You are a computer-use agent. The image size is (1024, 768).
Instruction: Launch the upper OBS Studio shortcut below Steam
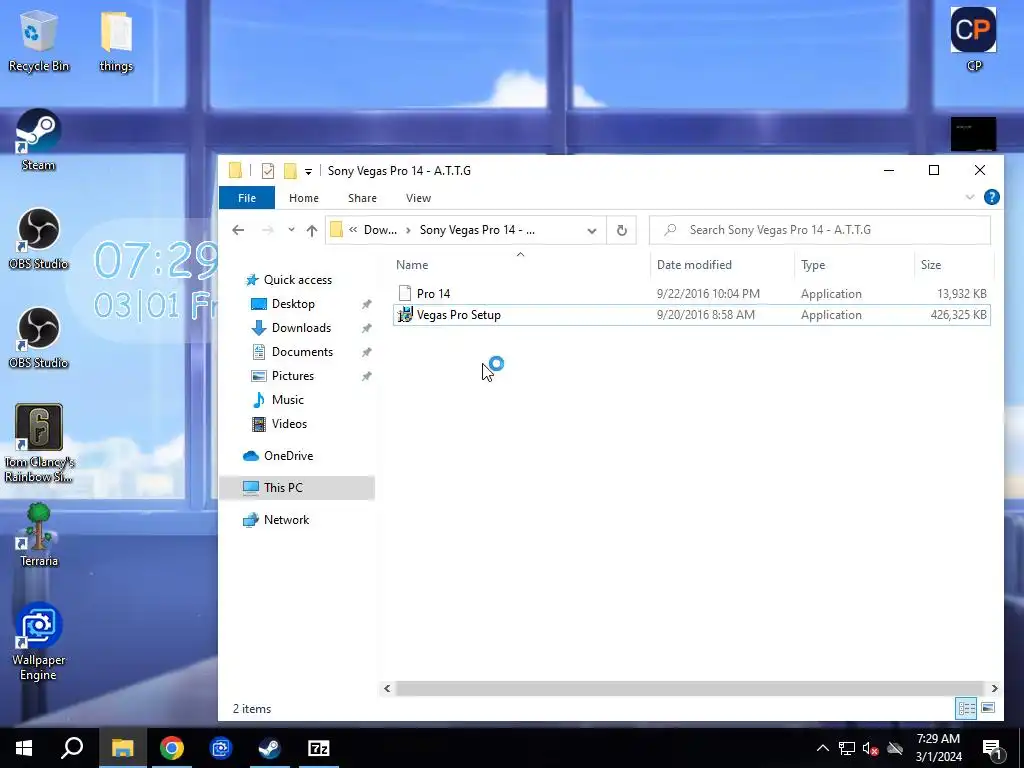39,239
